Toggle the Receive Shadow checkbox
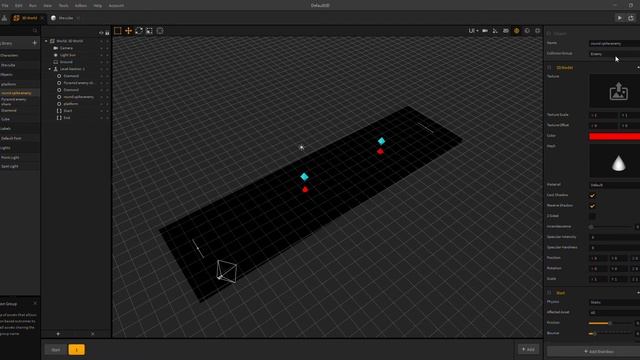 tap(592, 206)
